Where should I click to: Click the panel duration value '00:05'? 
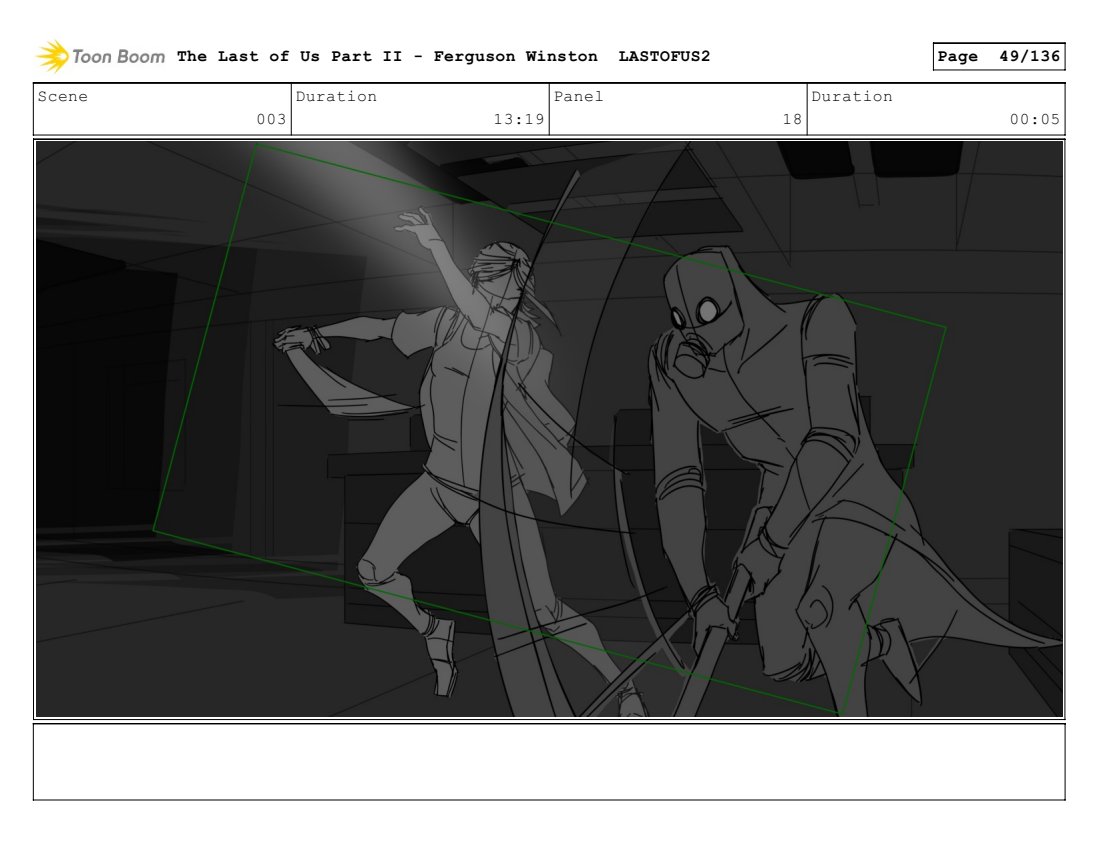tap(1035, 119)
